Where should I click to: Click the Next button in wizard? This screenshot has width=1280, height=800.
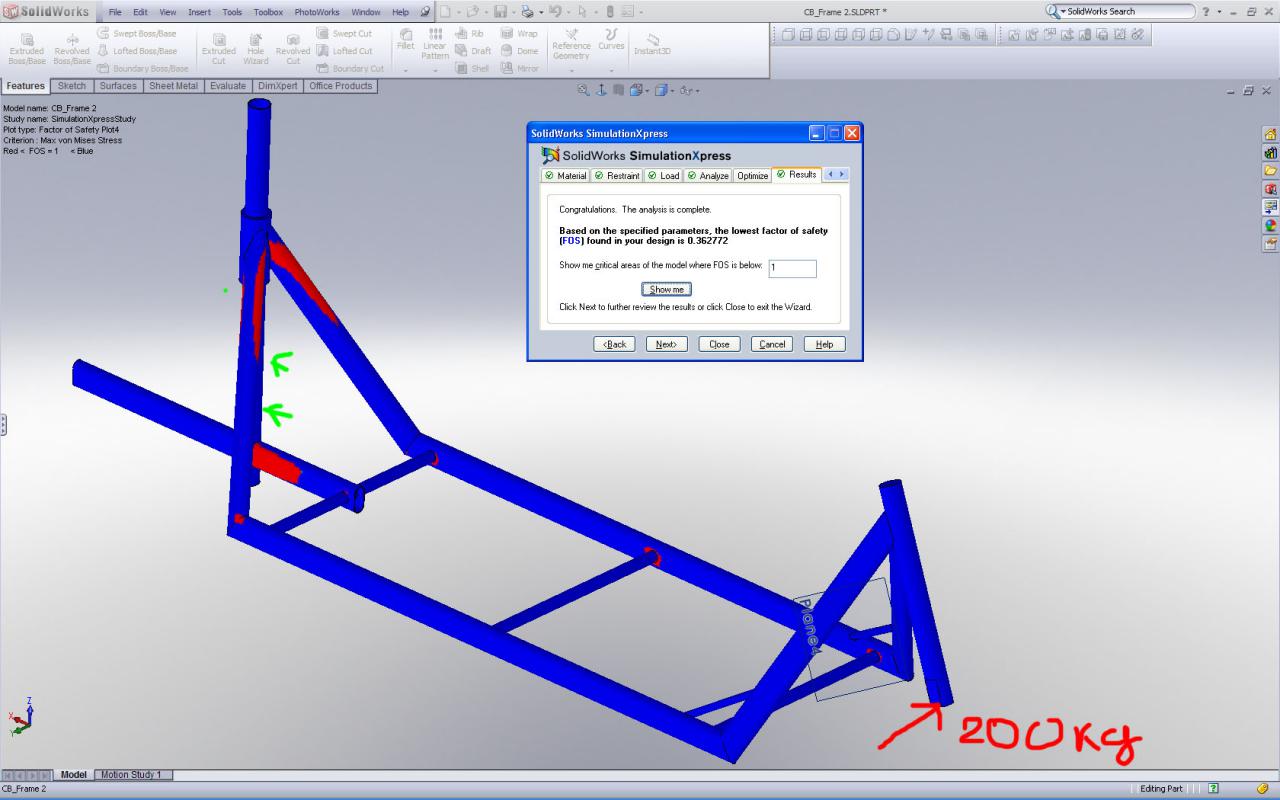[x=667, y=344]
